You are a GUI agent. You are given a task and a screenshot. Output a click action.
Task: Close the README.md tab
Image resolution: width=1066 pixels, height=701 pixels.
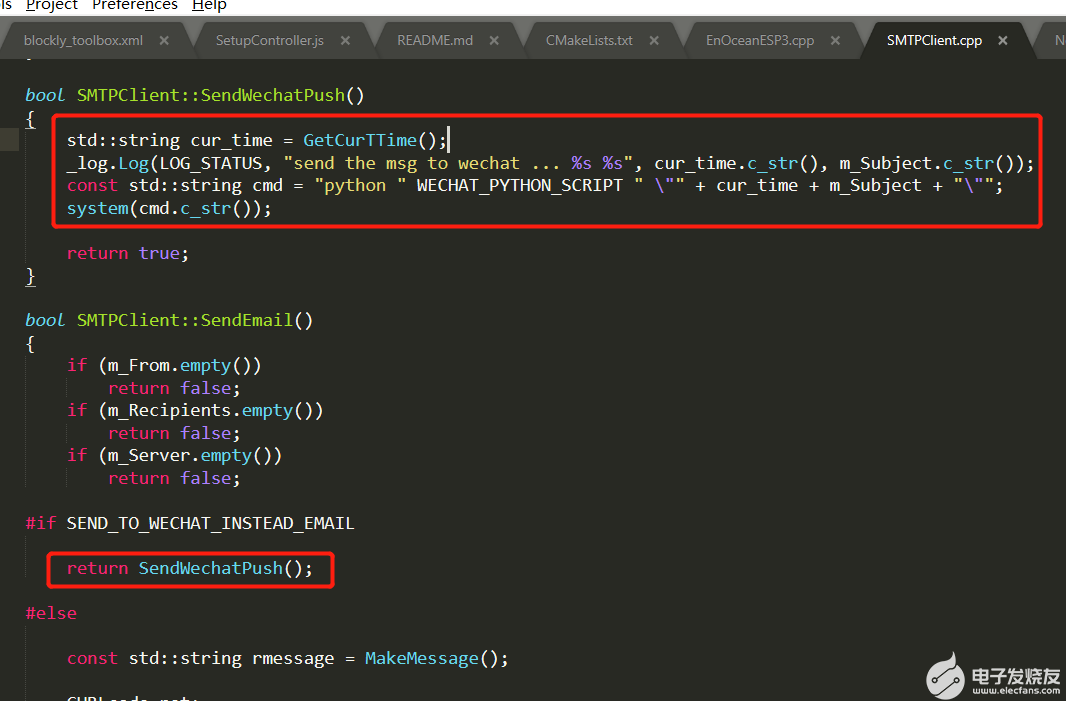494,41
